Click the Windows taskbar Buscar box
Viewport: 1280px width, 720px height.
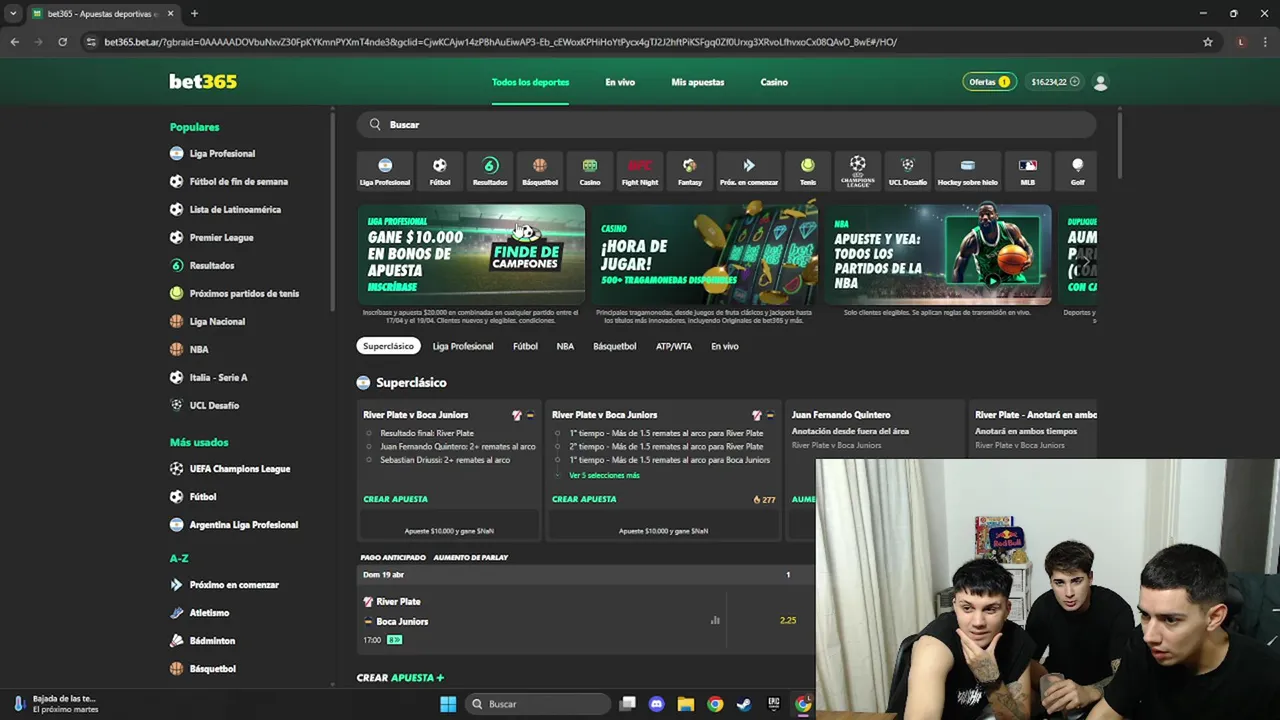(x=538, y=704)
